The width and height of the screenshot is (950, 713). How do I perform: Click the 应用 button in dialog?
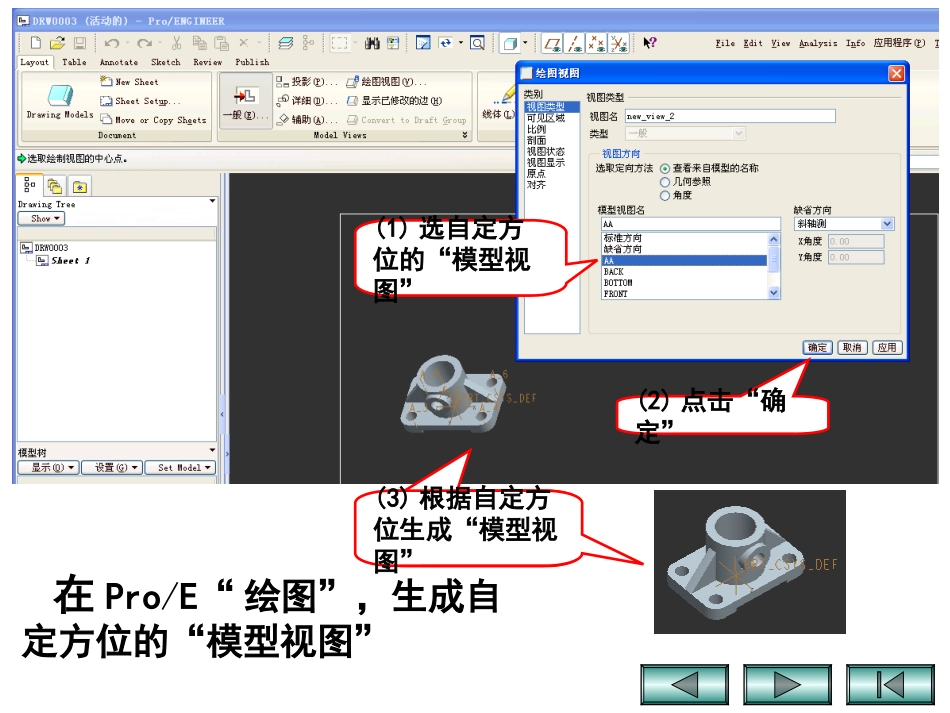(x=887, y=348)
